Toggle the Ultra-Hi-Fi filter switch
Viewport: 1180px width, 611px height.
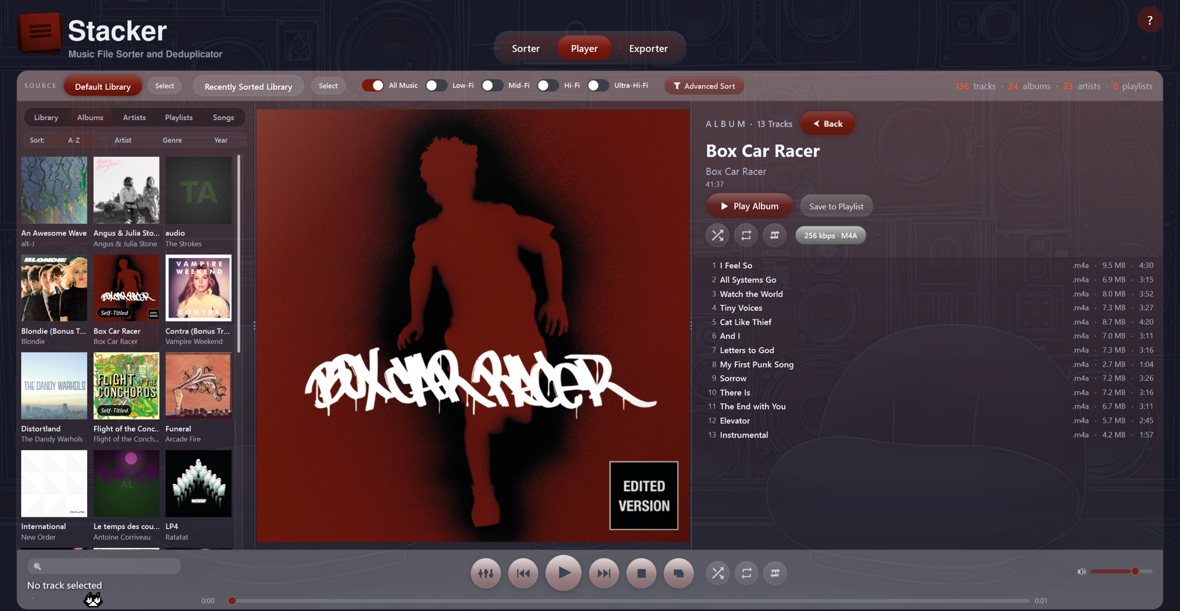598,86
